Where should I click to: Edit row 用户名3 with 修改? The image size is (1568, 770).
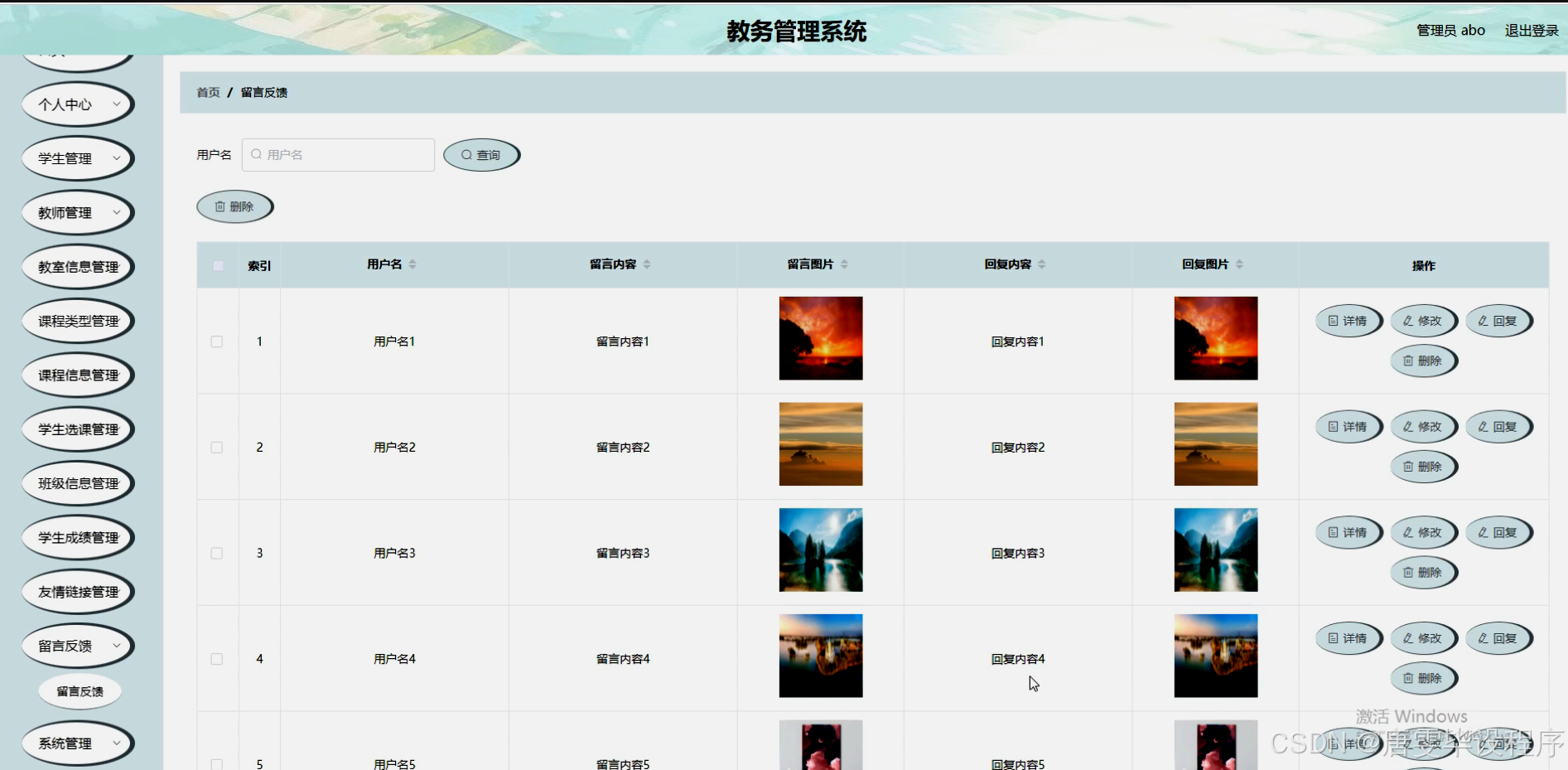pos(1423,532)
